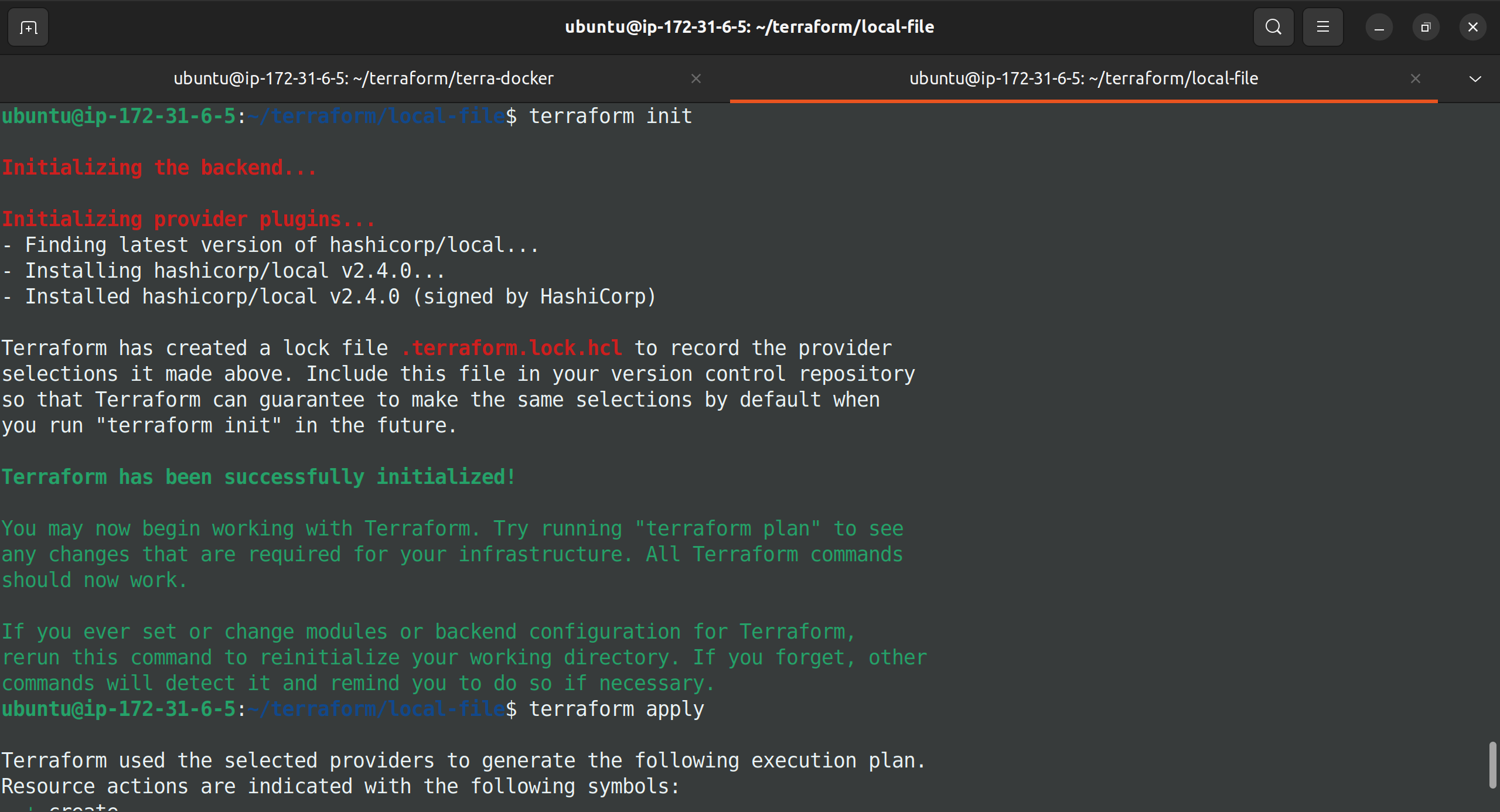
Task: Click 'Terraform has been successfully initialized!' line
Action: click(258, 477)
